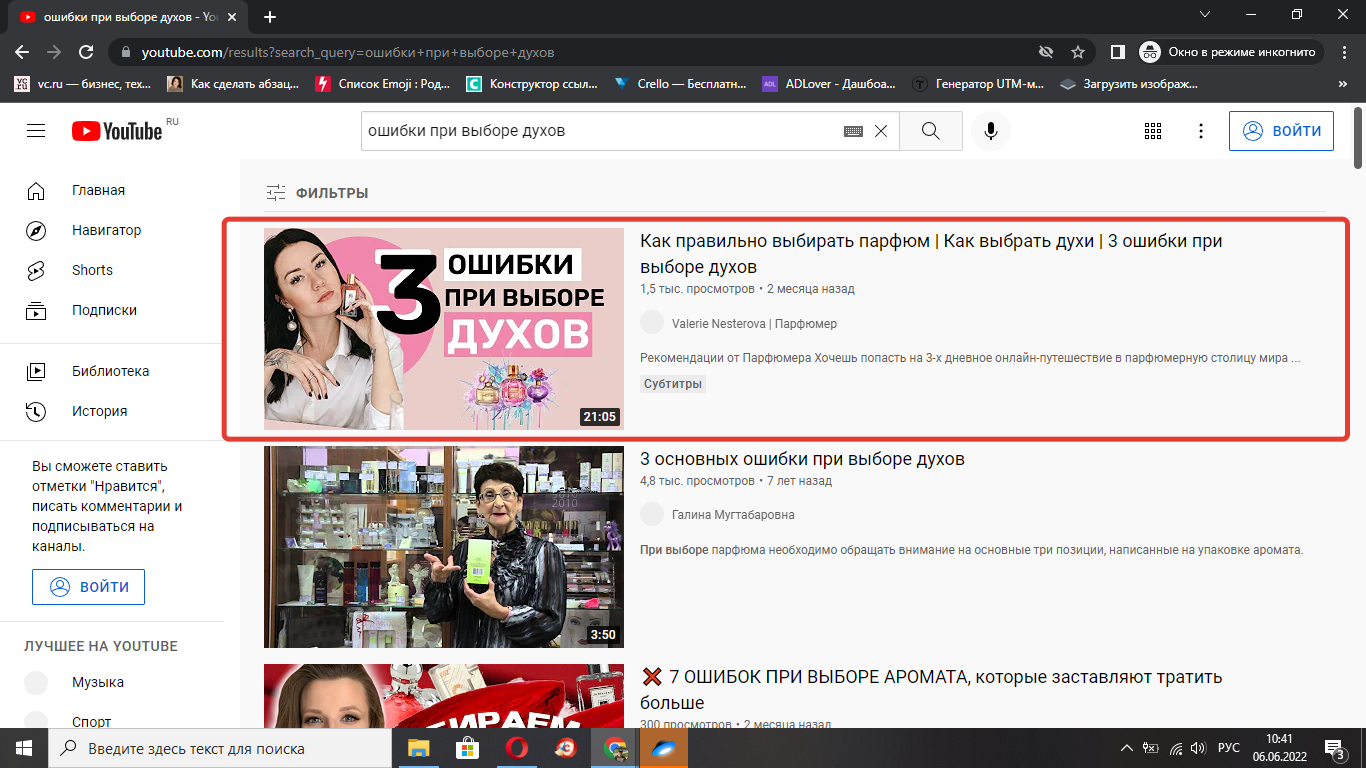This screenshot has height=768, width=1366.
Task: Open the Как сделать абзац bookmark
Action: [234, 84]
